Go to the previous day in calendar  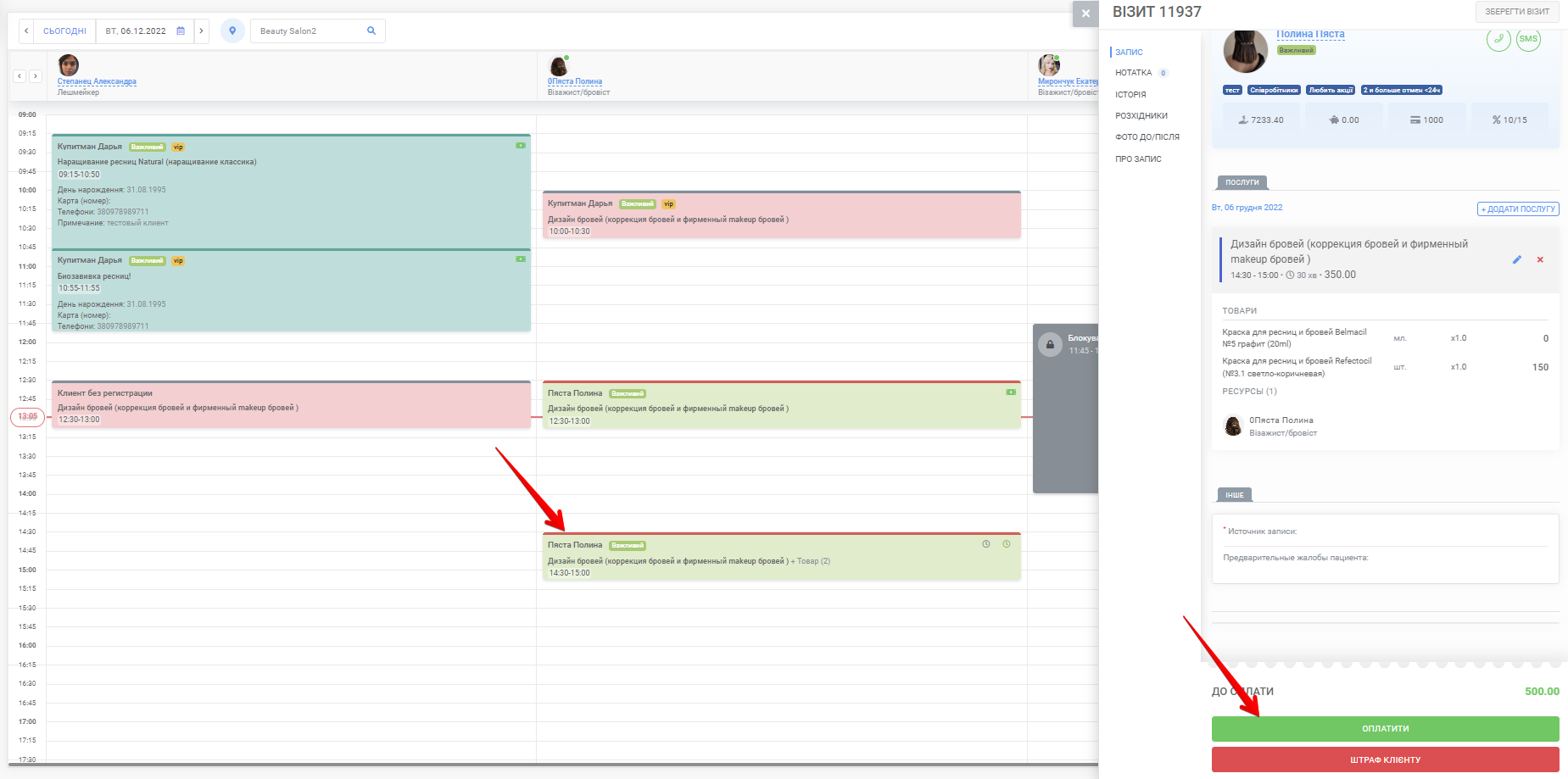coord(26,31)
